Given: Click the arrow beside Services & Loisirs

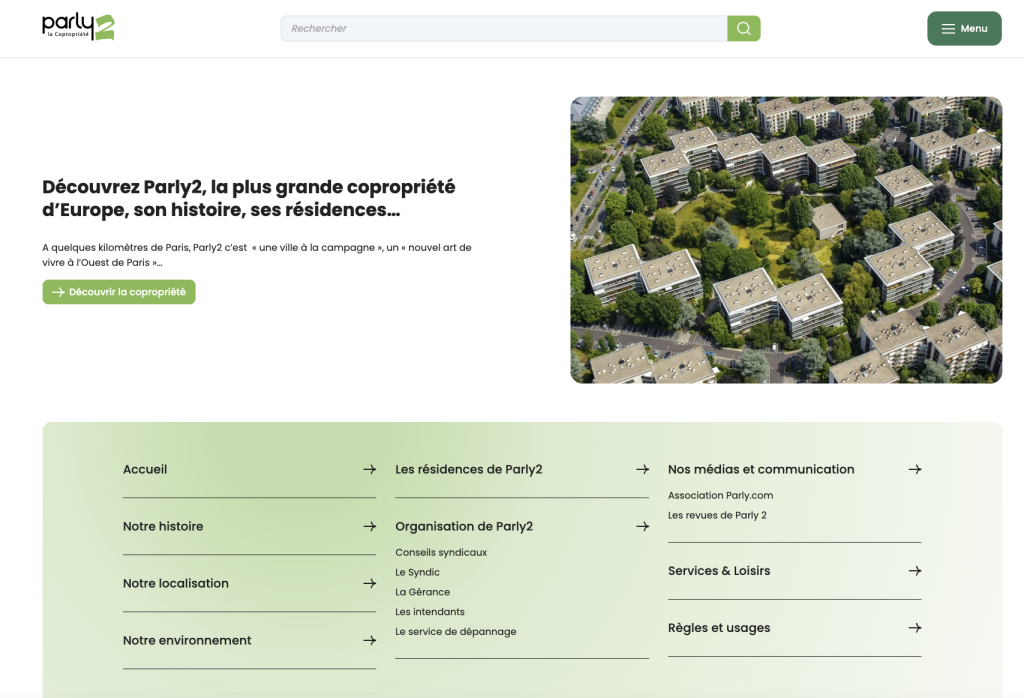Looking at the screenshot, I should coord(914,571).
